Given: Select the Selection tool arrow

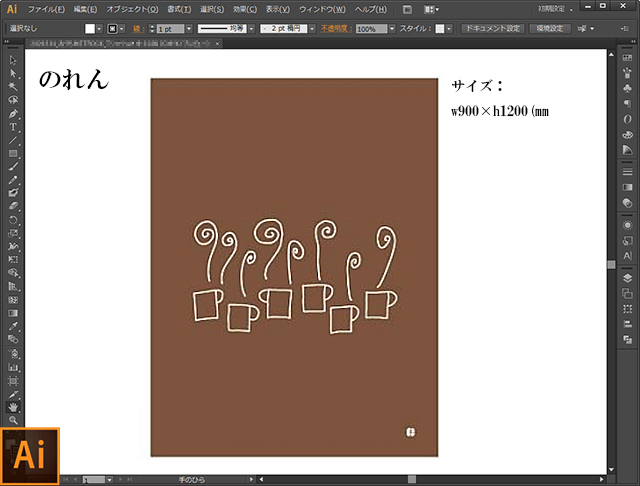Looking at the screenshot, I should pyautogui.click(x=13, y=61).
